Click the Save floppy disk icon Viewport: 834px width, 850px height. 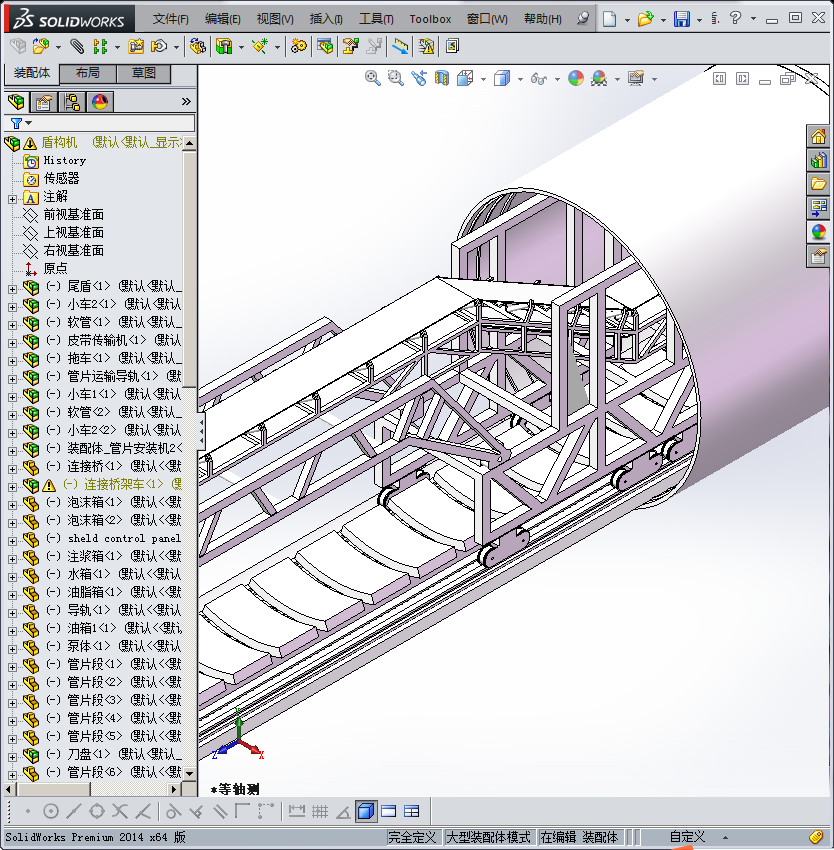(681, 19)
